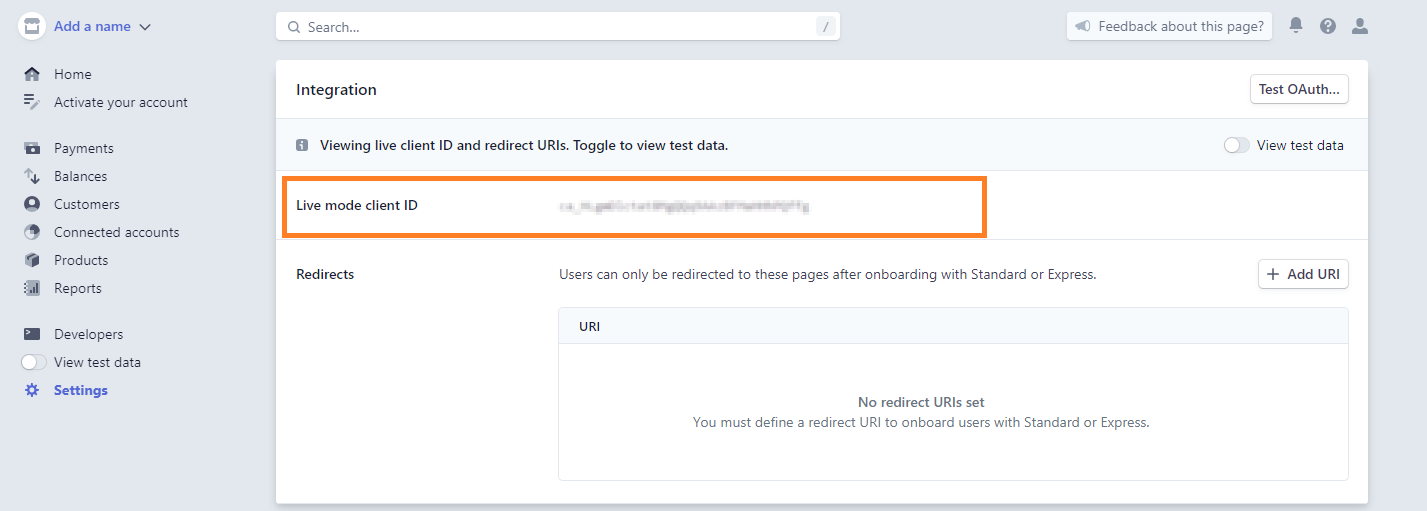This screenshot has height=511, width=1427.
Task: Click Feedback about this page button
Action: pos(1170,27)
